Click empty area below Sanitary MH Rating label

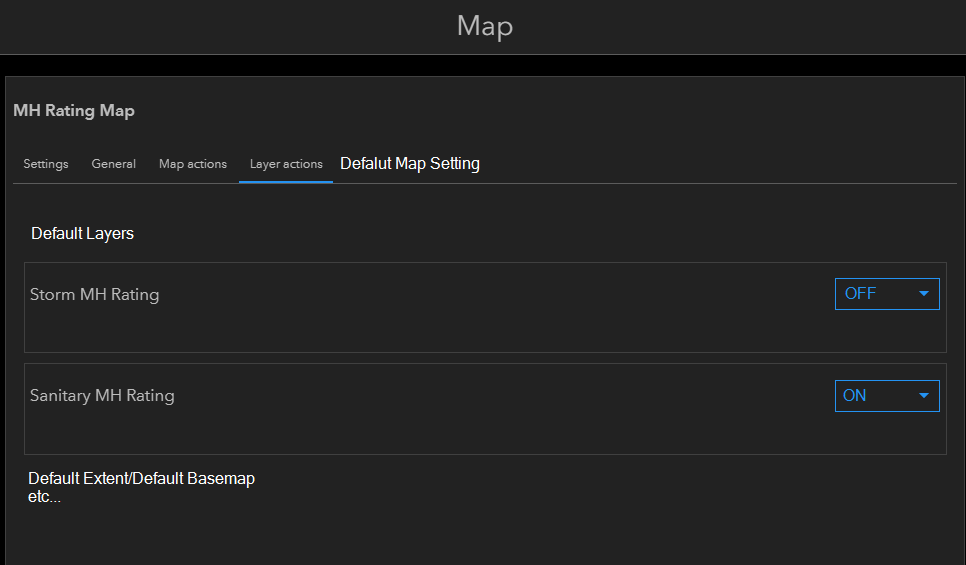pos(300,432)
